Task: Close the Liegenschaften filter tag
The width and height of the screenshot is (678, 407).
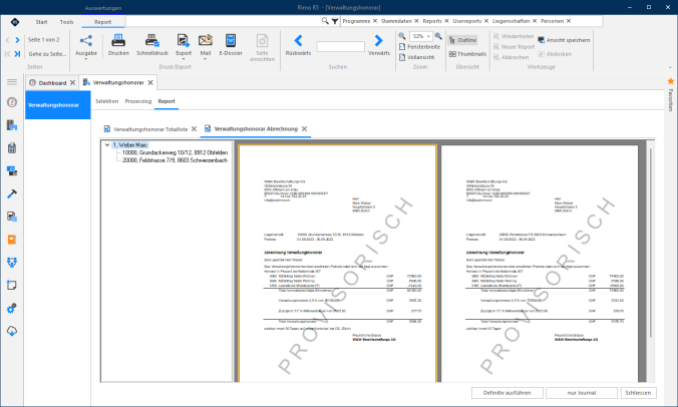Action: [x=534, y=21]
